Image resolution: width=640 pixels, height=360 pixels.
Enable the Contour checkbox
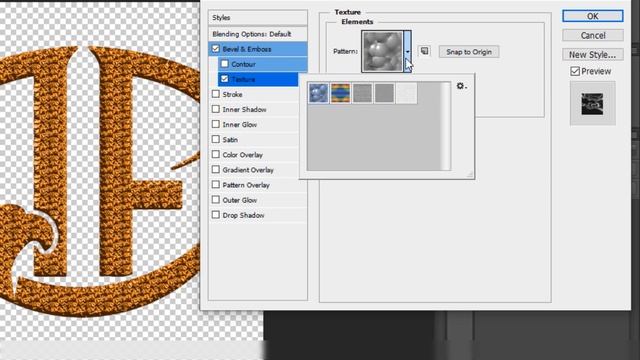(x=224, y=64)
